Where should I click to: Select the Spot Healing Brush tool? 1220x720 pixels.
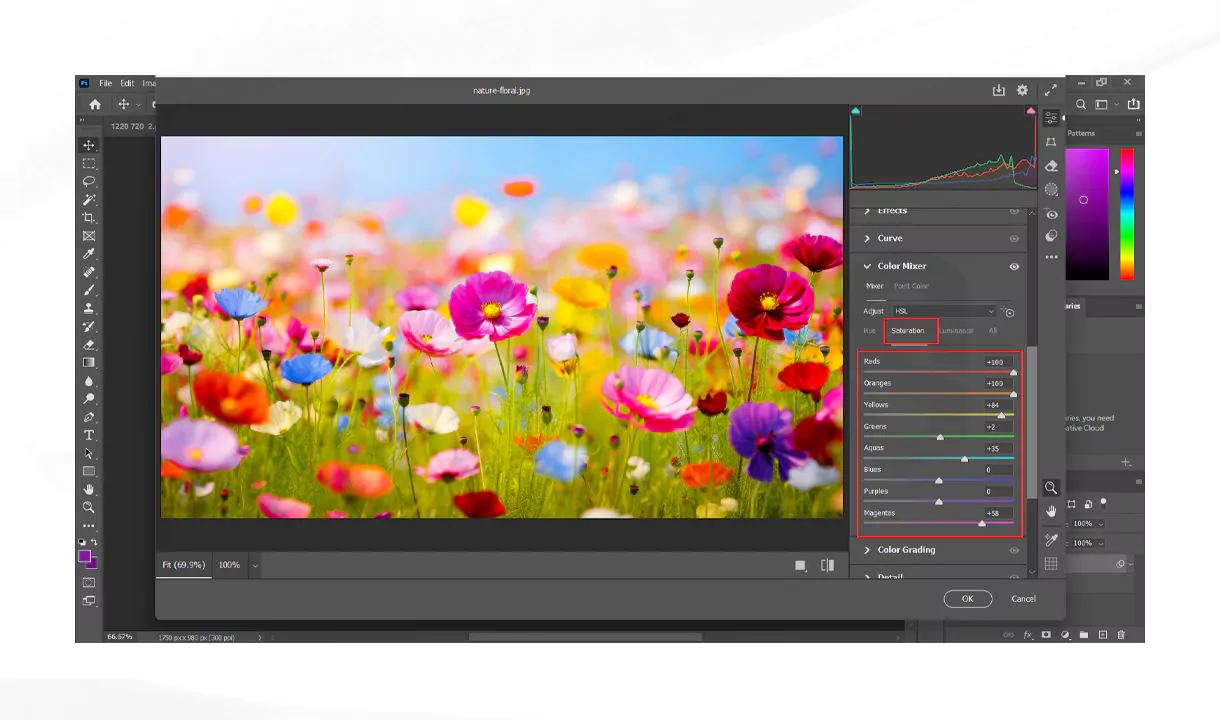click(x=89, y=271)
